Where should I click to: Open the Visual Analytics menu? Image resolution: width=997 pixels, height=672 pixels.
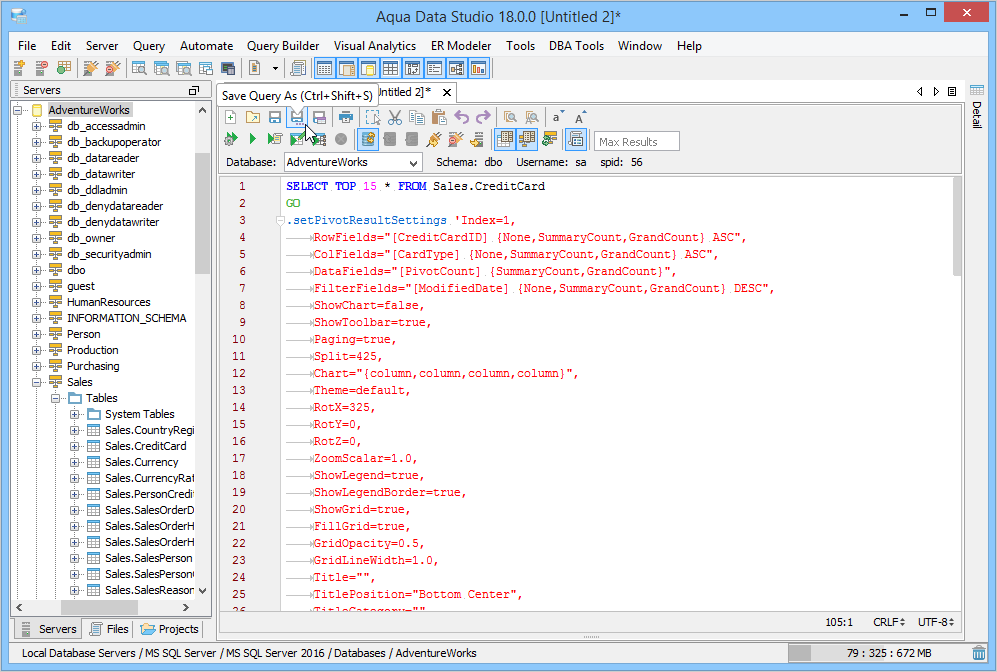click(x=375, y=46)
